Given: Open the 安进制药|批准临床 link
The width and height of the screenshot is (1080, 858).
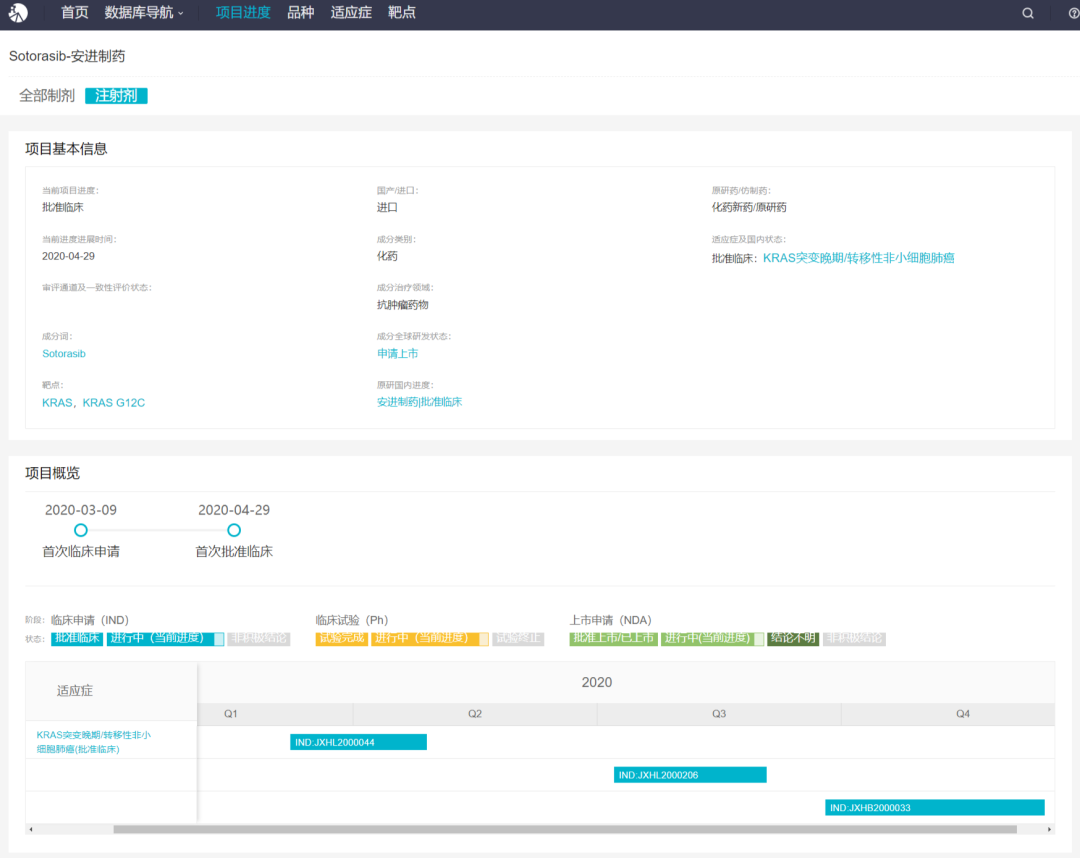Looking at the screenshot, I should [419, 402].
